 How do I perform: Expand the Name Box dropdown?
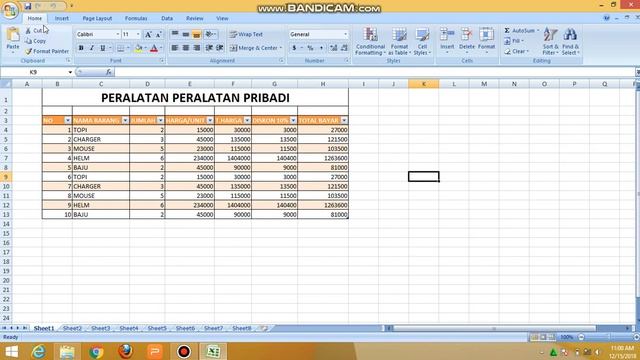(70, 72)
